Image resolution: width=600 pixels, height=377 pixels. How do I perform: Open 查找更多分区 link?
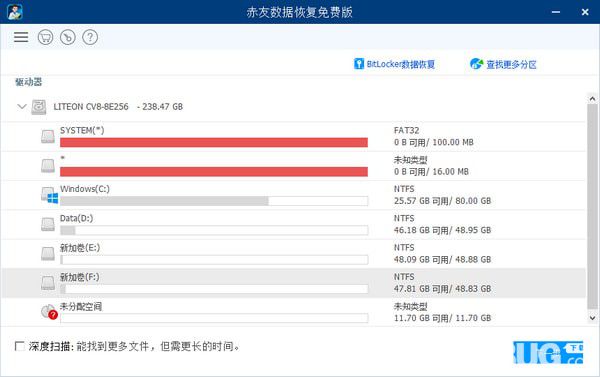pyautogui.click(x=511, y=64)
